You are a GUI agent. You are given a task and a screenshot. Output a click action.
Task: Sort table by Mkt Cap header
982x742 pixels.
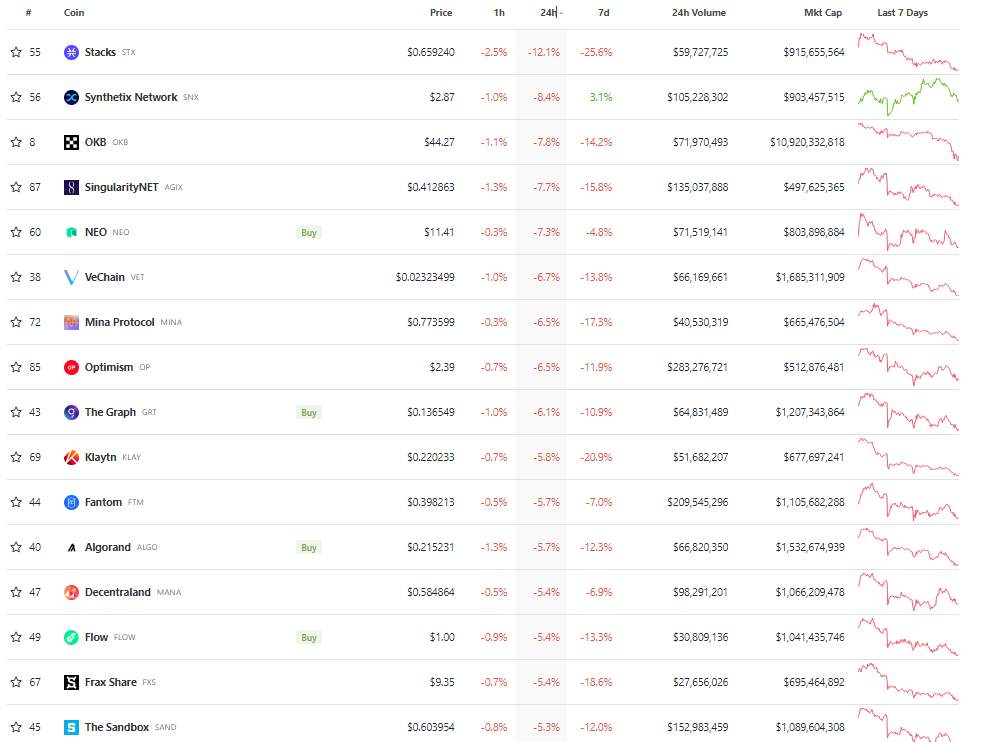pyautogui.click(x=823, y=13)
